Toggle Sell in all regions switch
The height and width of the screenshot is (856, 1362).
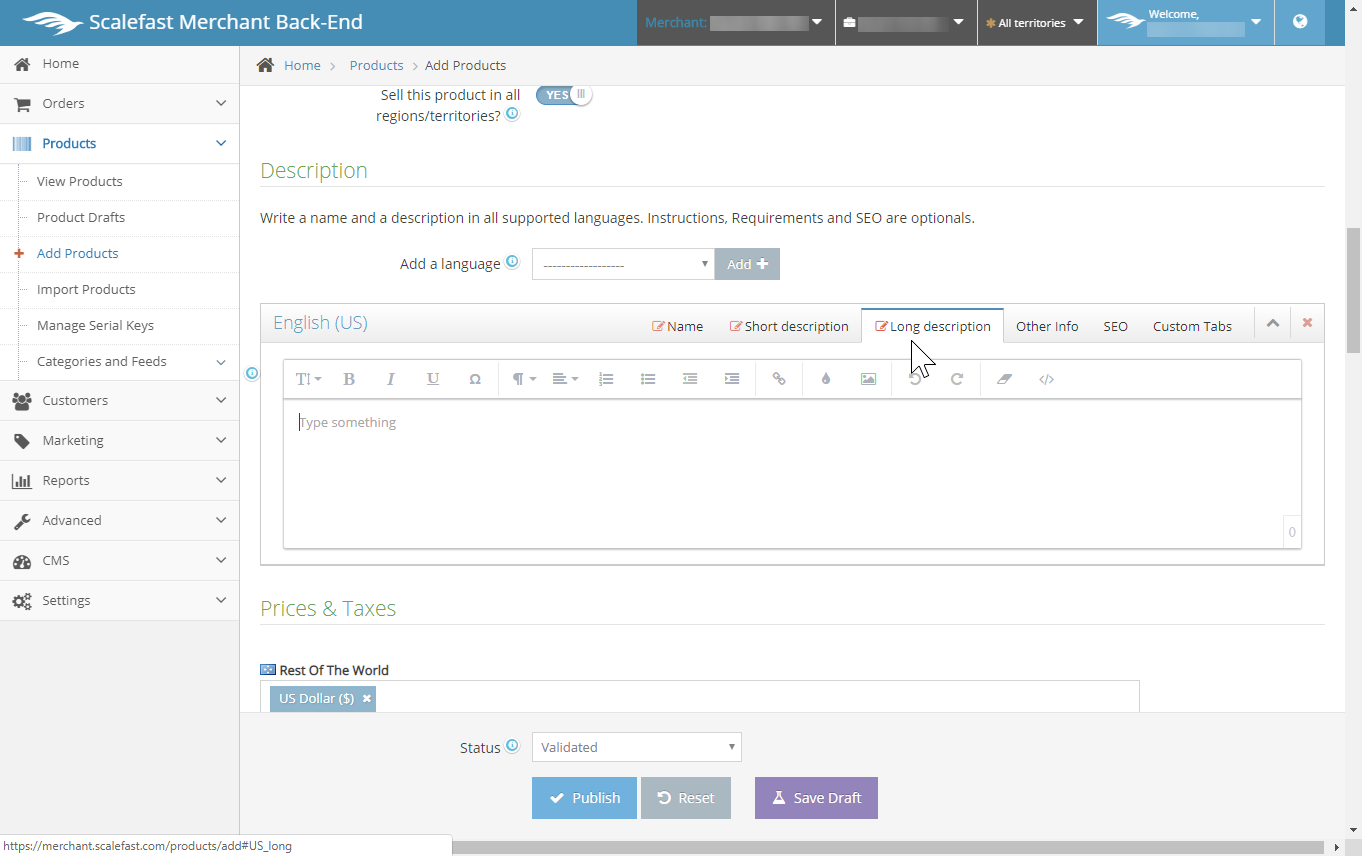(x=564, y=95)
